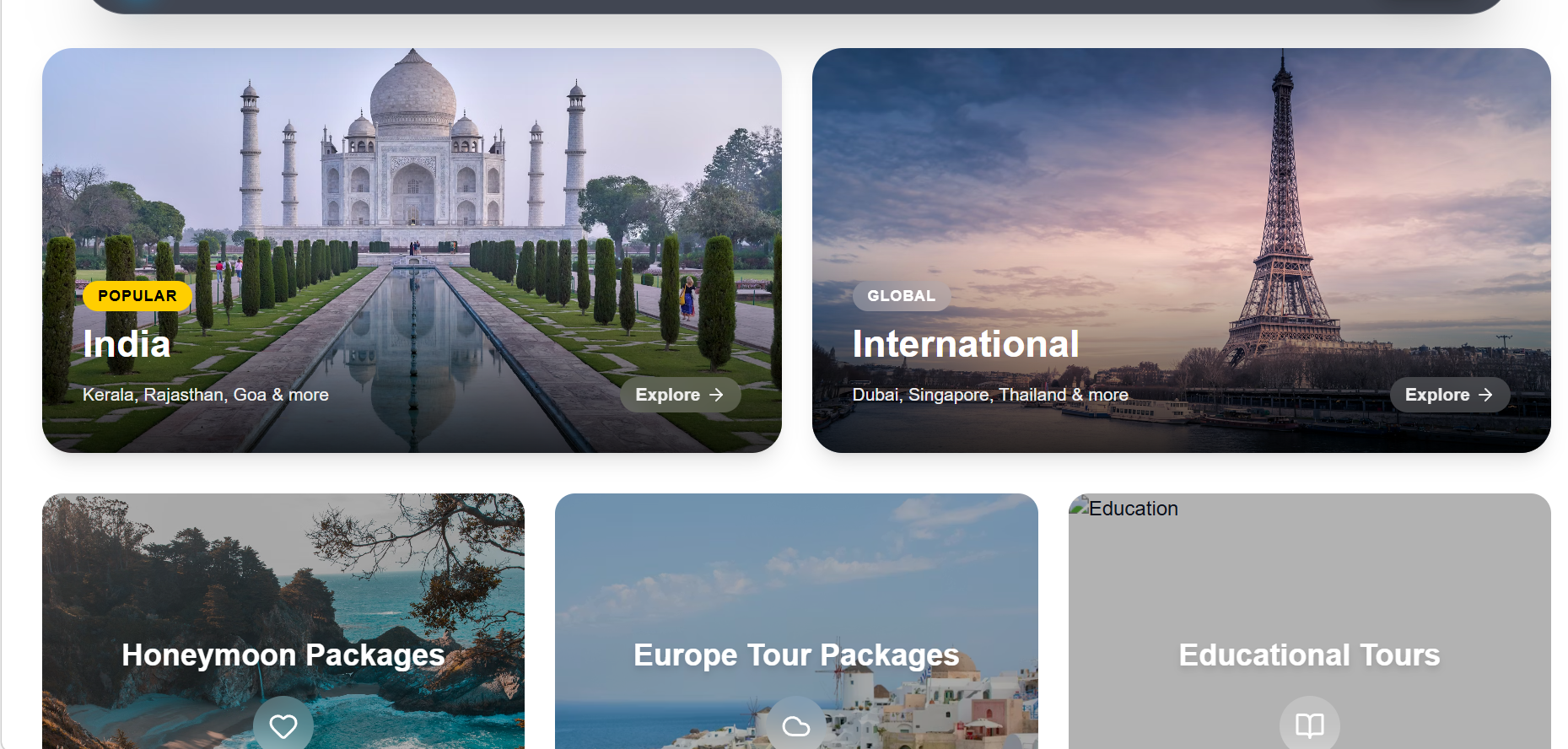The height and width of the screenshot is (749, 1568).
Task: Select the GLOBAL badge on the International card
Action: (901, 296)
